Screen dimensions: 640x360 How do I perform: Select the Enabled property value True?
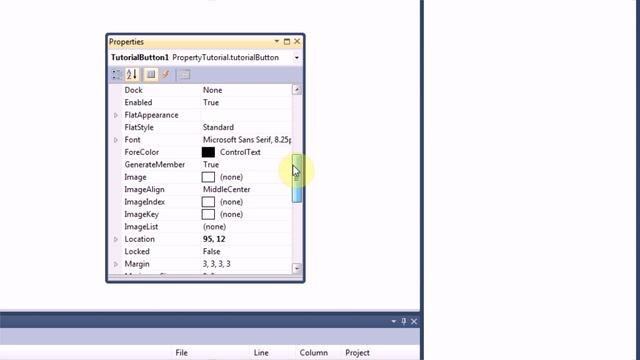(x=211, y=102)
